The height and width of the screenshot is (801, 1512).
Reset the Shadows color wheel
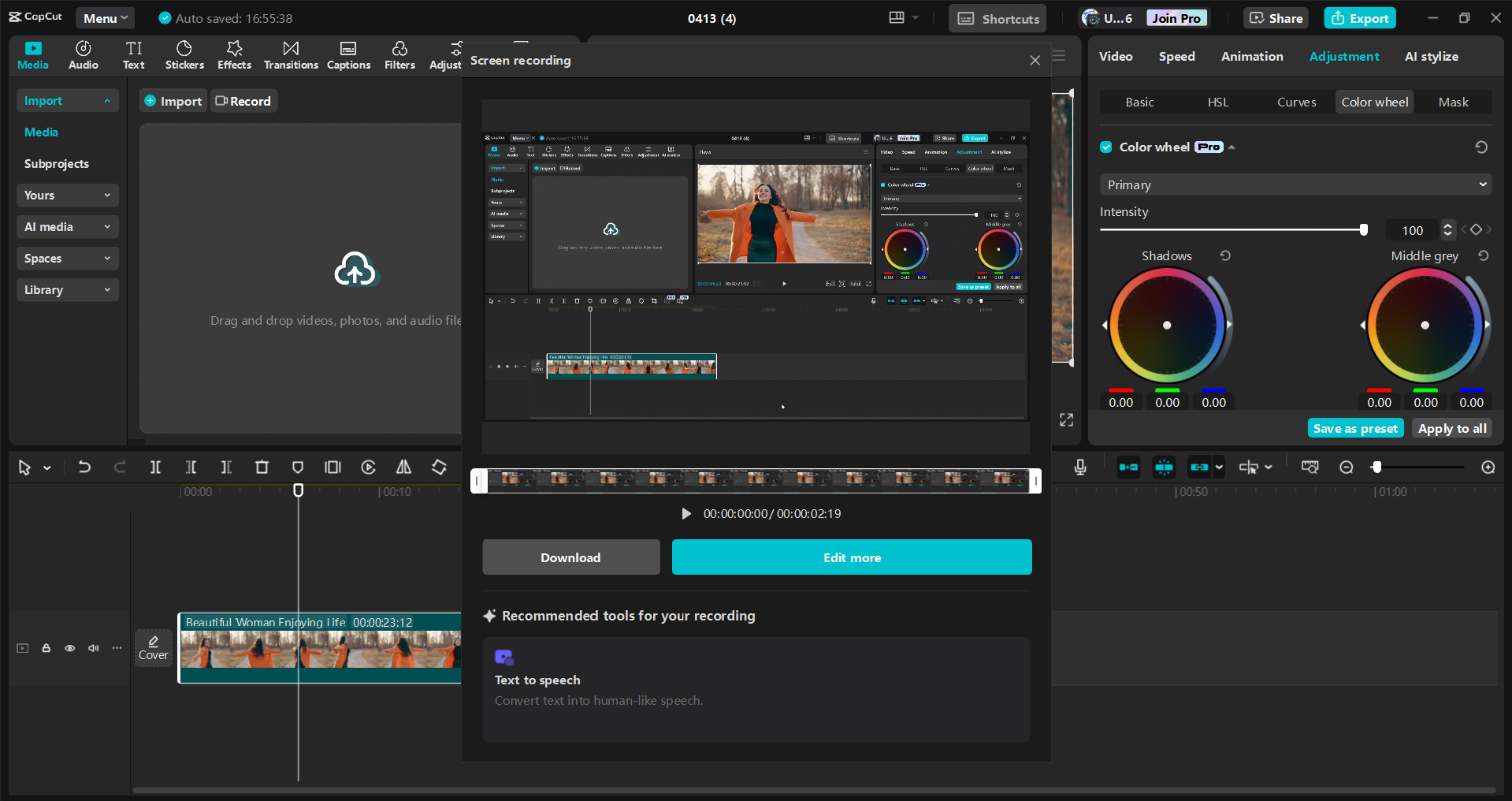(x=1225, y=255)
